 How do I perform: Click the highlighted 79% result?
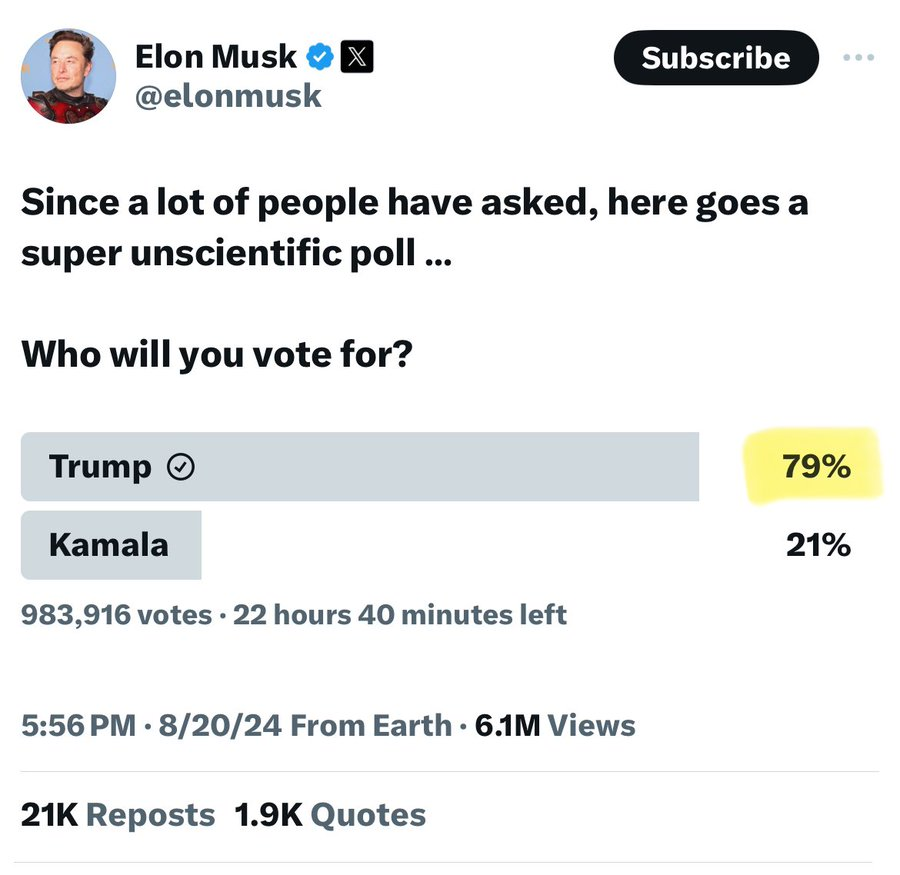tap(817, 466)
